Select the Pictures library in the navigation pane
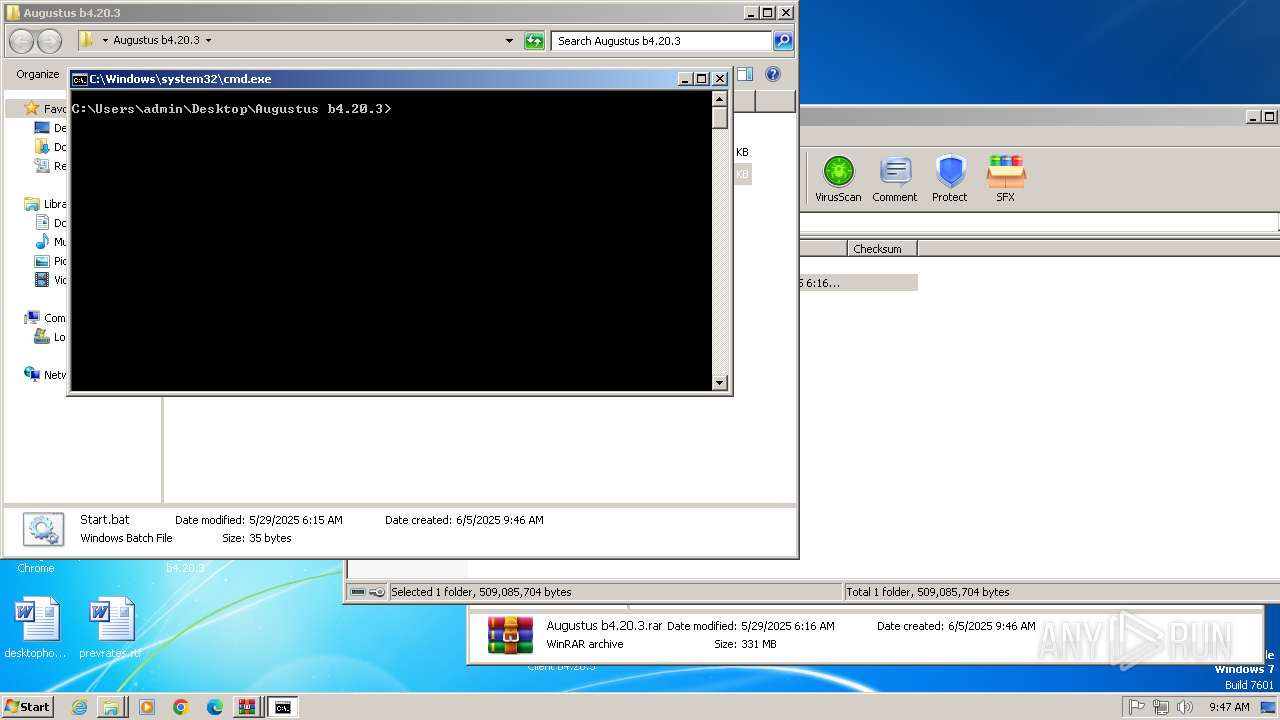 tap(50, 261)
